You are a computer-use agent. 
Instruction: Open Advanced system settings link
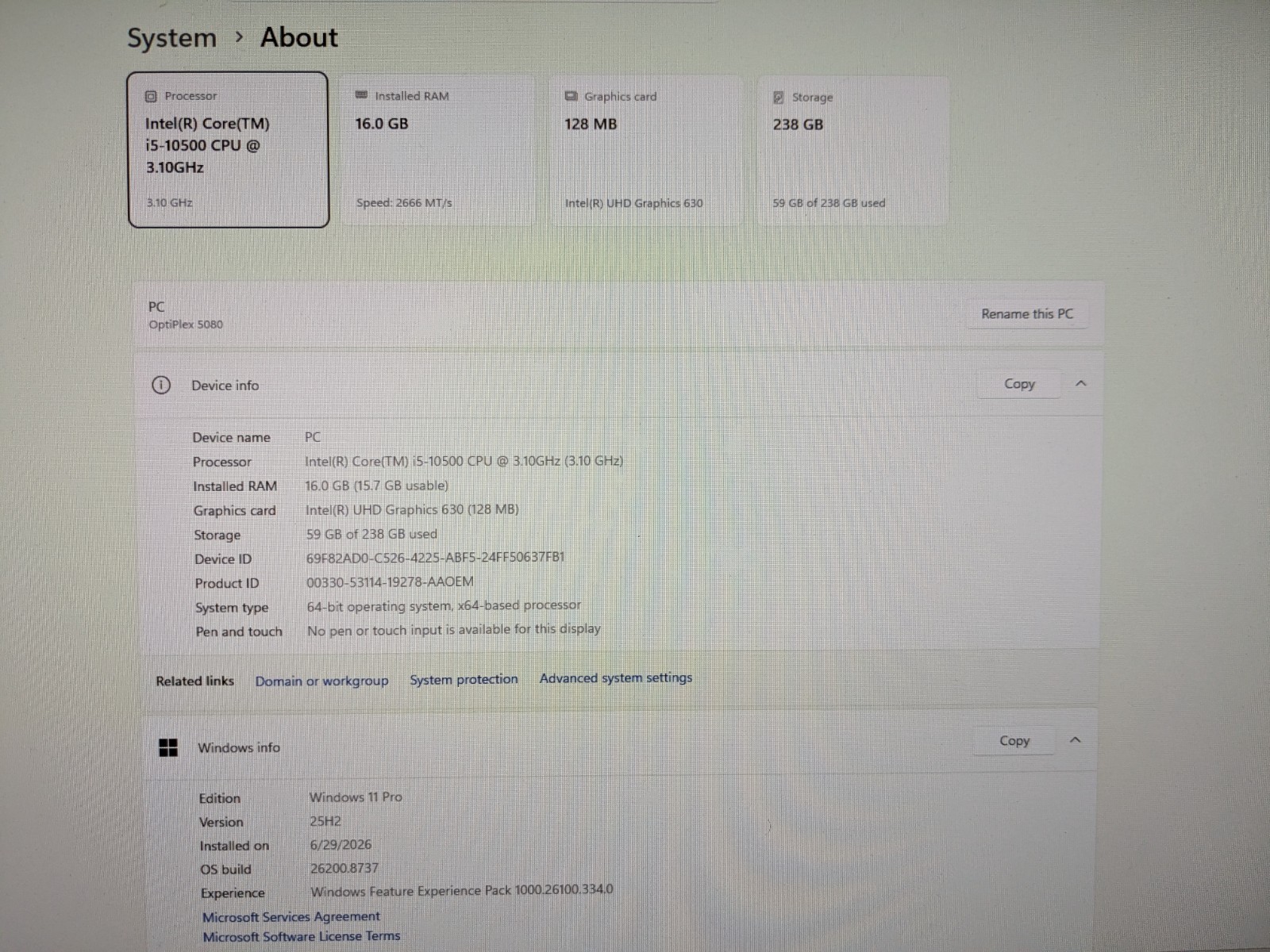click(x=616, y=678)
